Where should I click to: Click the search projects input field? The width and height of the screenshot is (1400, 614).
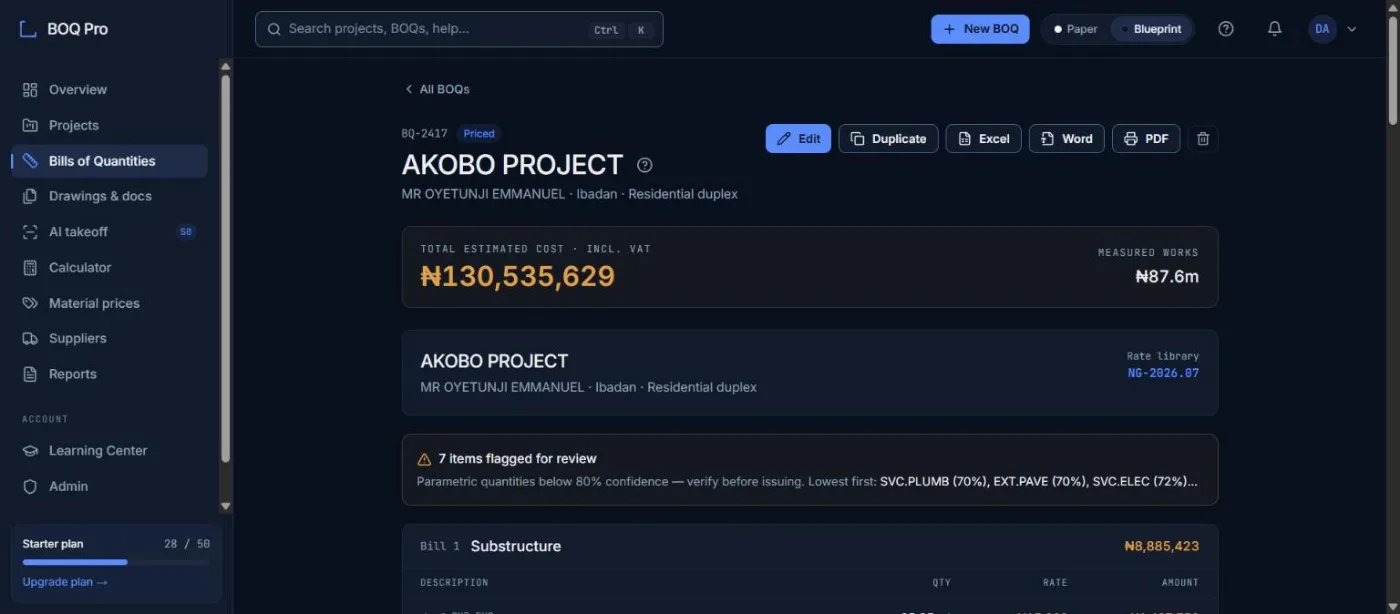click(x=459, y=29)
